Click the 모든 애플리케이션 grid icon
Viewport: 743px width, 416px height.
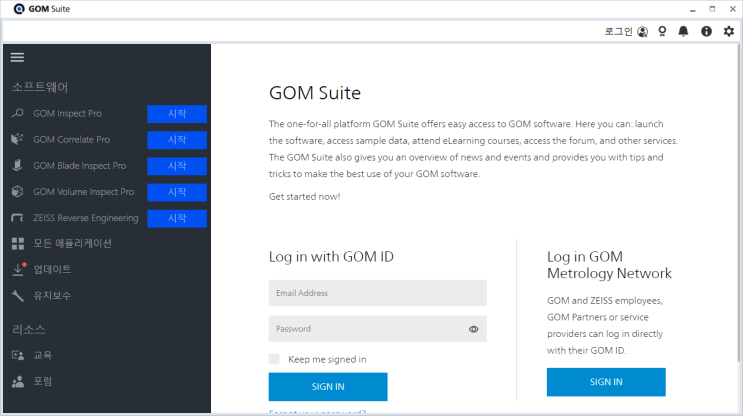pyautogui.click(x=18, y=244)
